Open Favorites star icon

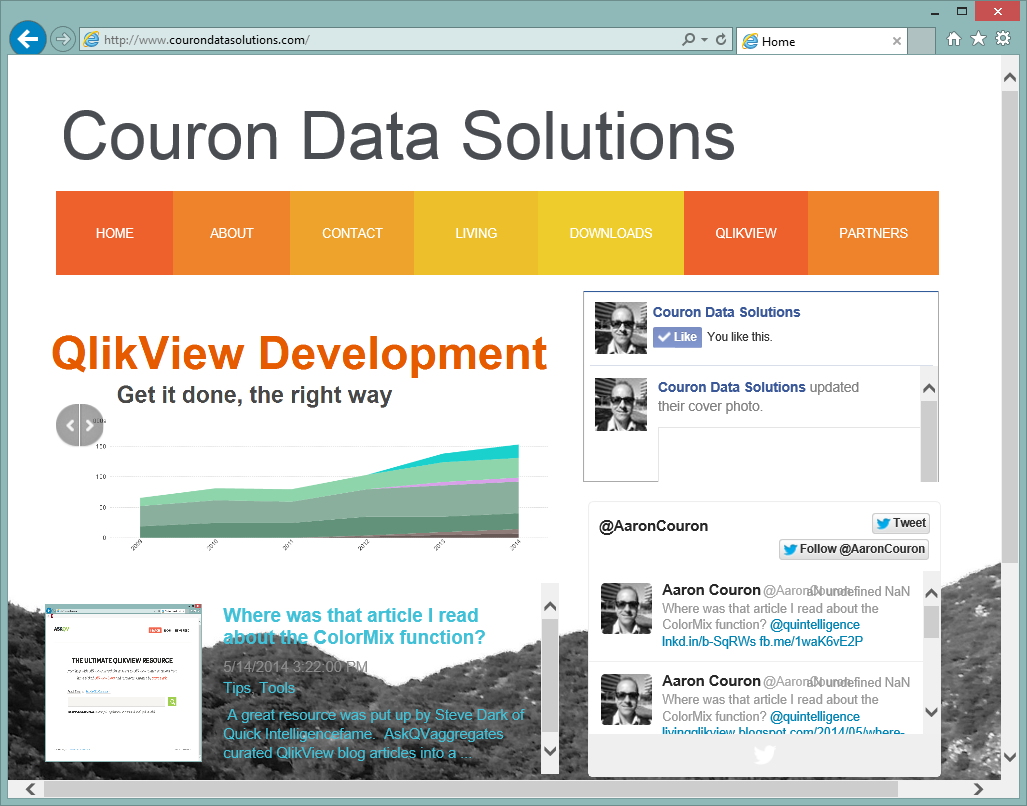click(979, 39)
